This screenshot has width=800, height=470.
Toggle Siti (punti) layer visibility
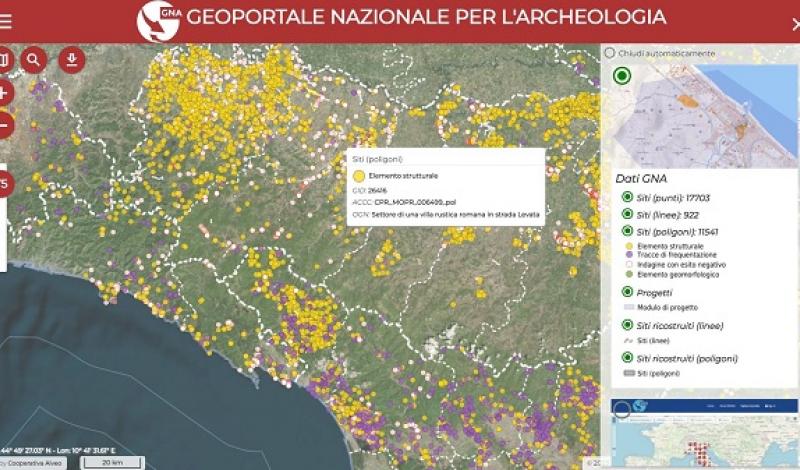(627, 197)
